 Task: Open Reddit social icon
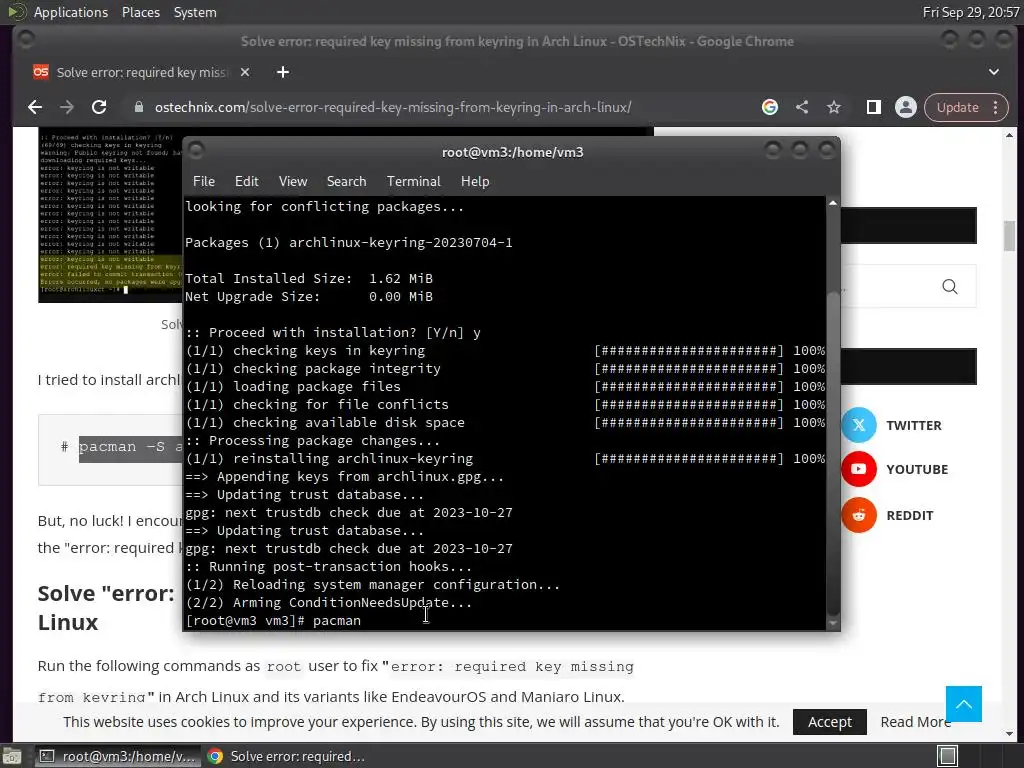(x=859, y=515)
